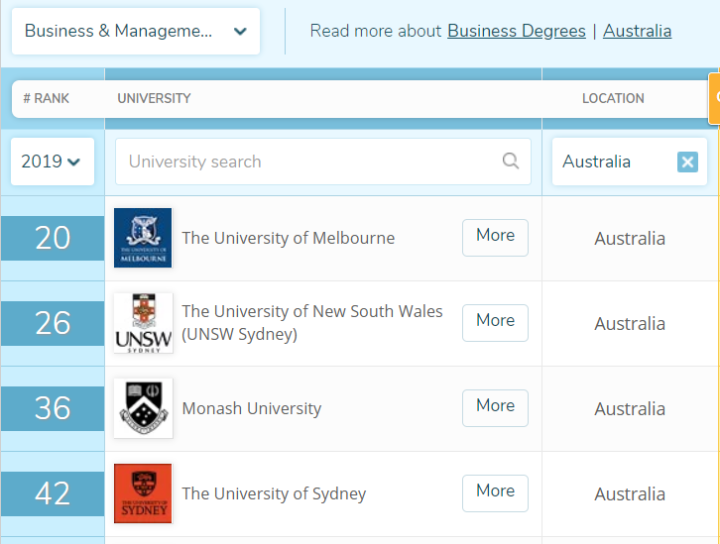Image resolution: width=720 pixels, height=544 pixels.
Task: Open The University of Sydney name link
Action: click(x=274, y=494)
